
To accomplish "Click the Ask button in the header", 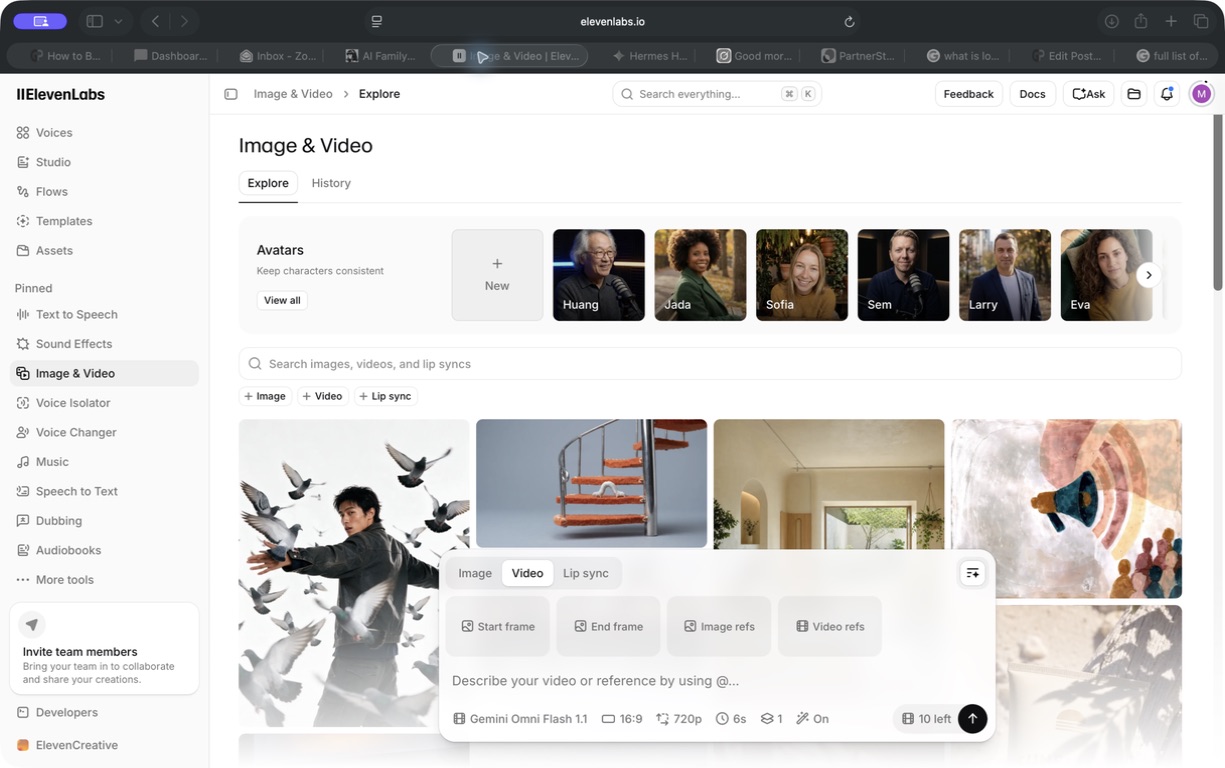I will [1088, 94].
